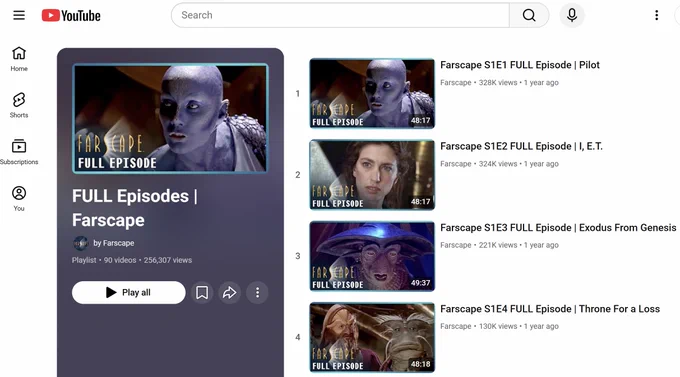The image size is (680, 377).
Task: Click Farscape channel name under S1E3 video
Action: tap(455, 245)
